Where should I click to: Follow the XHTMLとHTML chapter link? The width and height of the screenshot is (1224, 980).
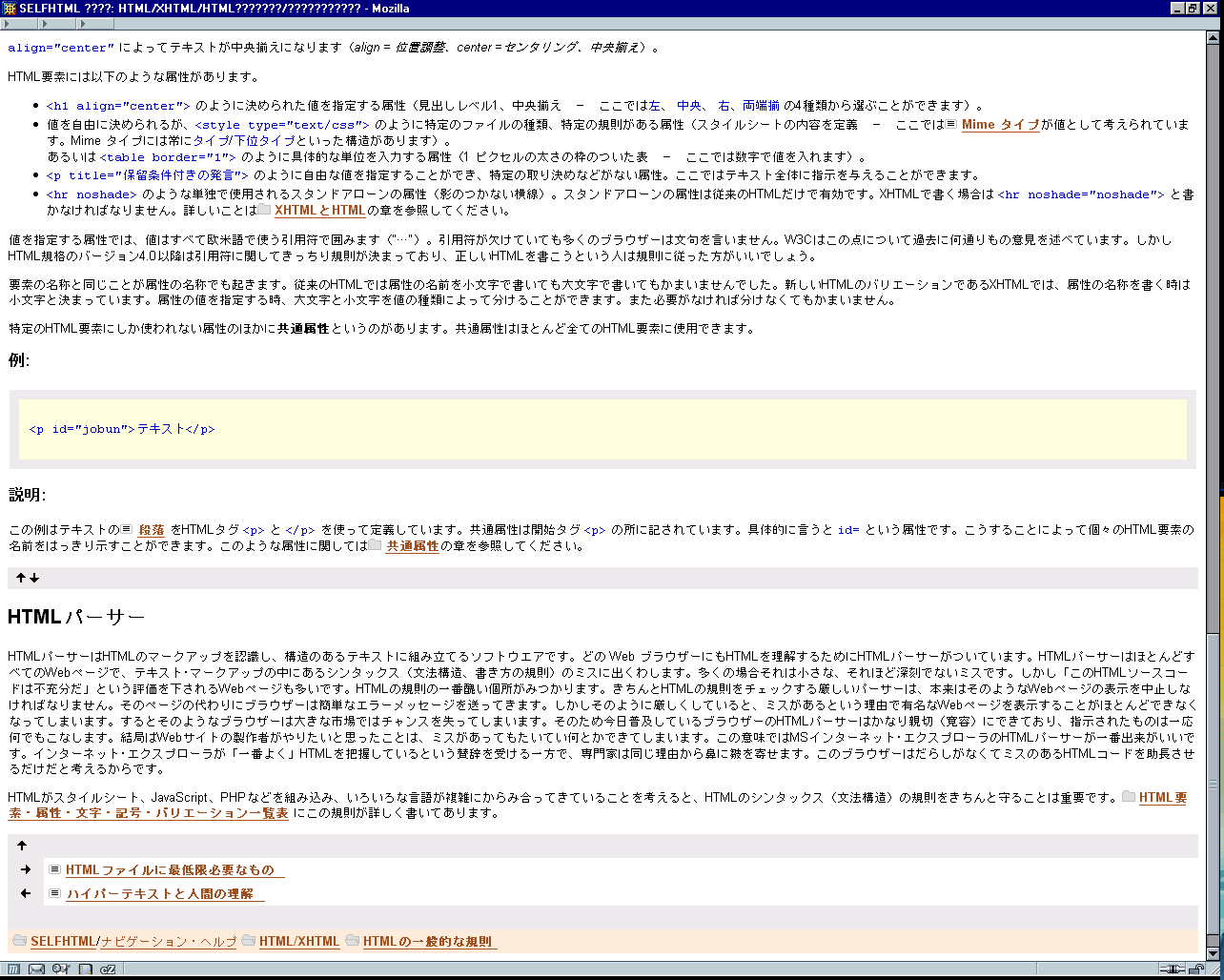(x=319, y=210)
